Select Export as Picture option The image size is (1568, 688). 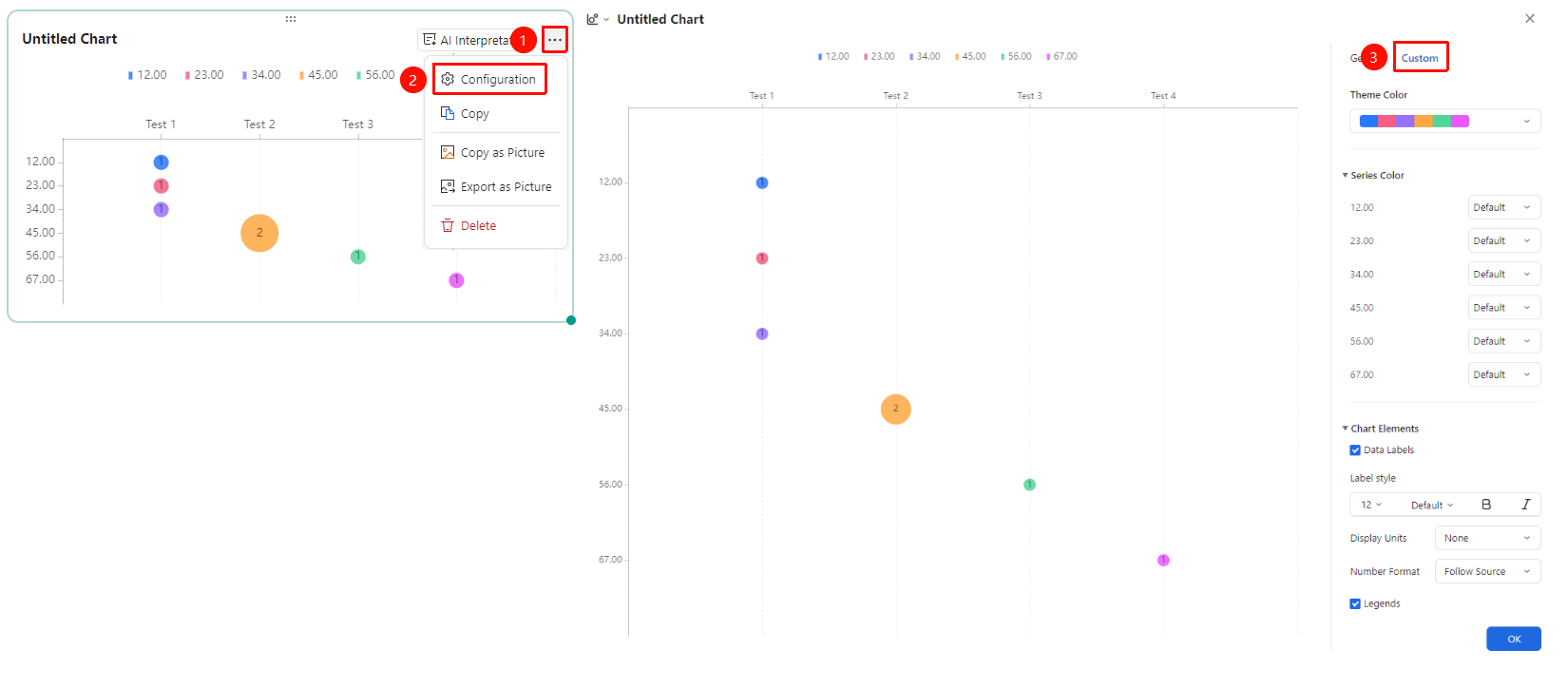tap(496, 186)
